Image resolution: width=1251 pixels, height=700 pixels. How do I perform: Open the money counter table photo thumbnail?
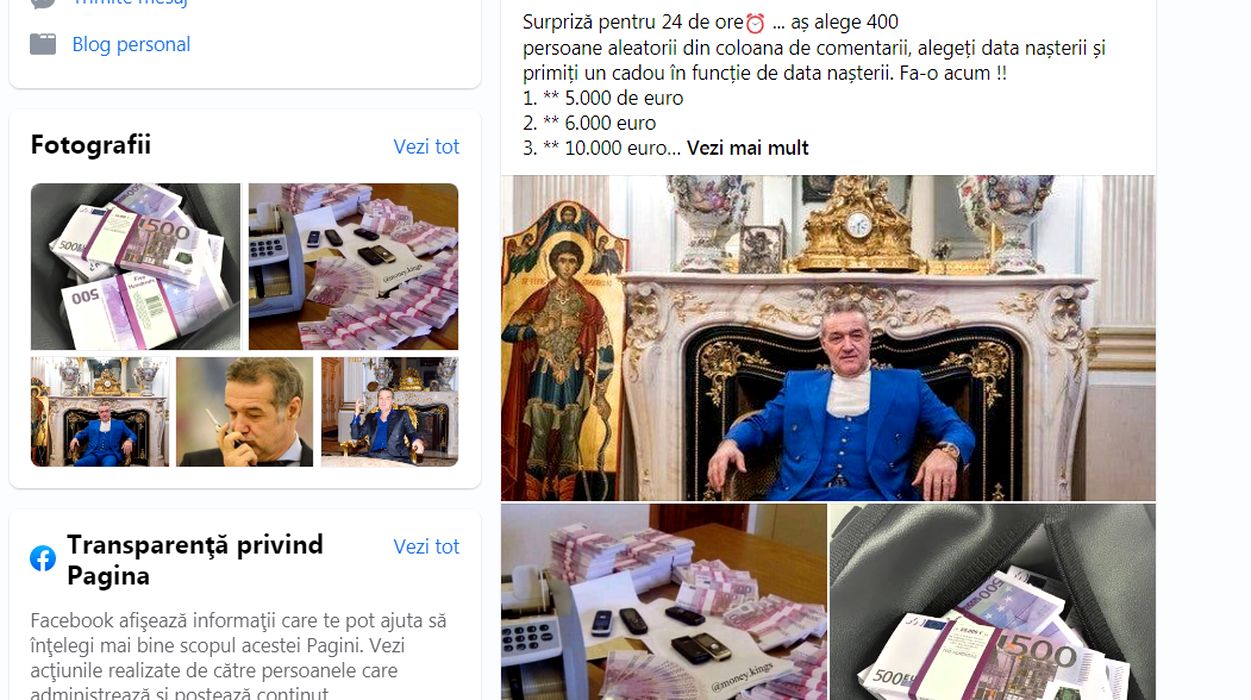click(x=353, y=266)
